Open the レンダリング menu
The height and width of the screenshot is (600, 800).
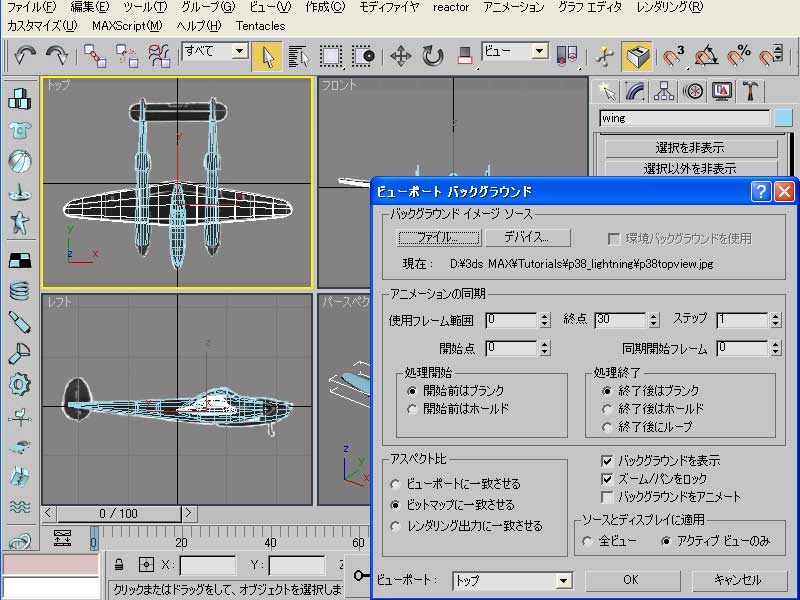[x=669, y=7]
